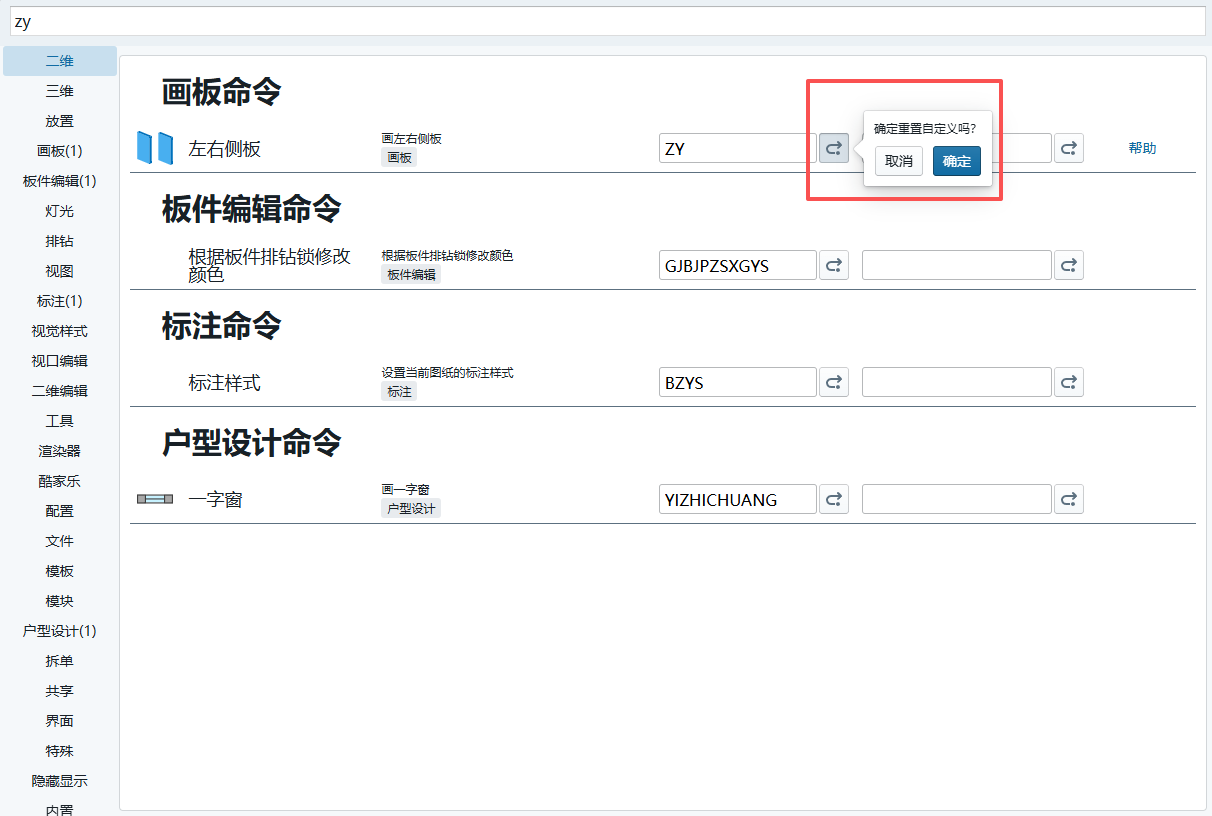Click the search box containing zy
The image size is (1212, 816).
[606, 21]
